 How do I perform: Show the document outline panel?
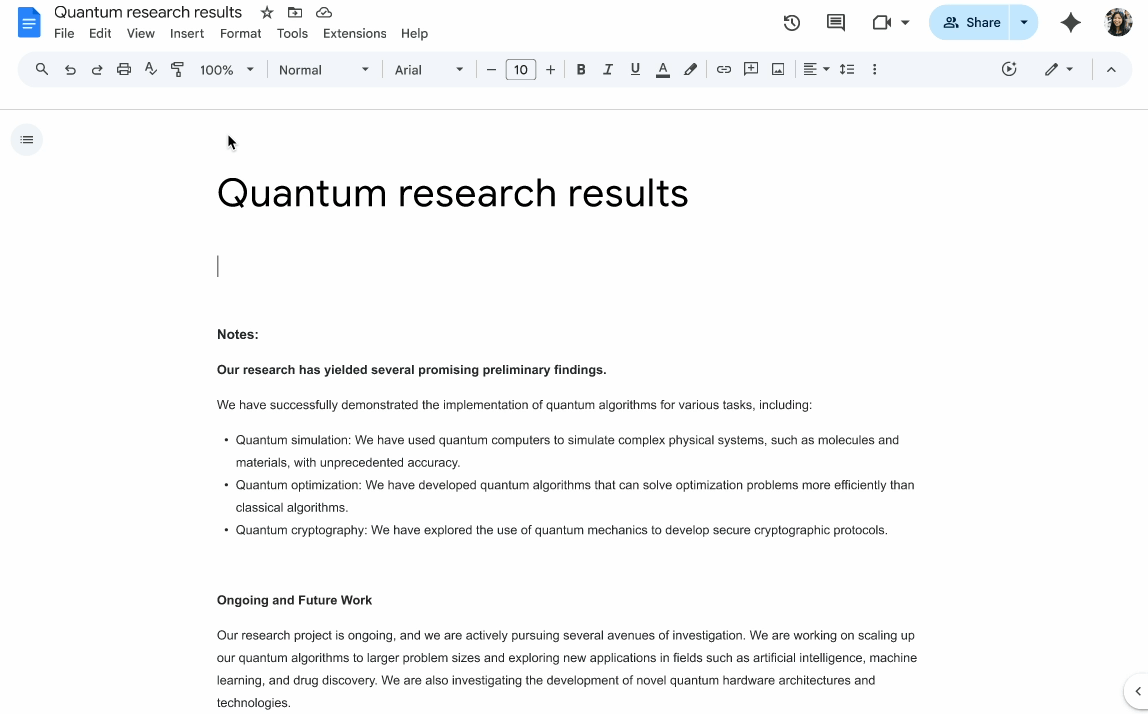[26, 139]
